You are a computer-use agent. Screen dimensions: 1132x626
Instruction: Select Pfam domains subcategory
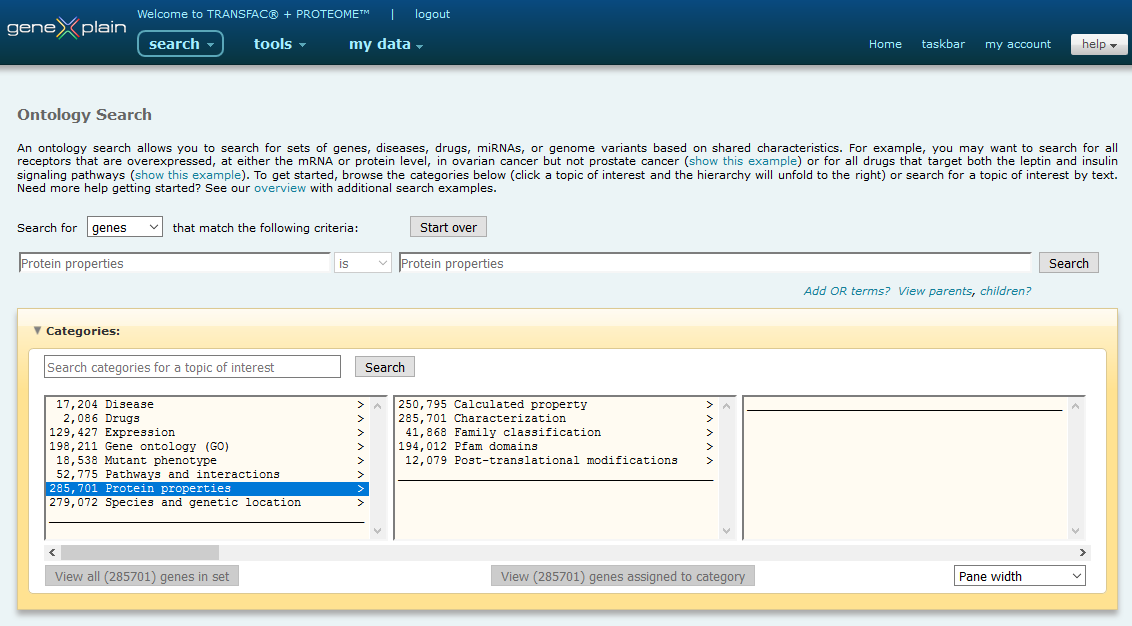(x=556, y=446)
